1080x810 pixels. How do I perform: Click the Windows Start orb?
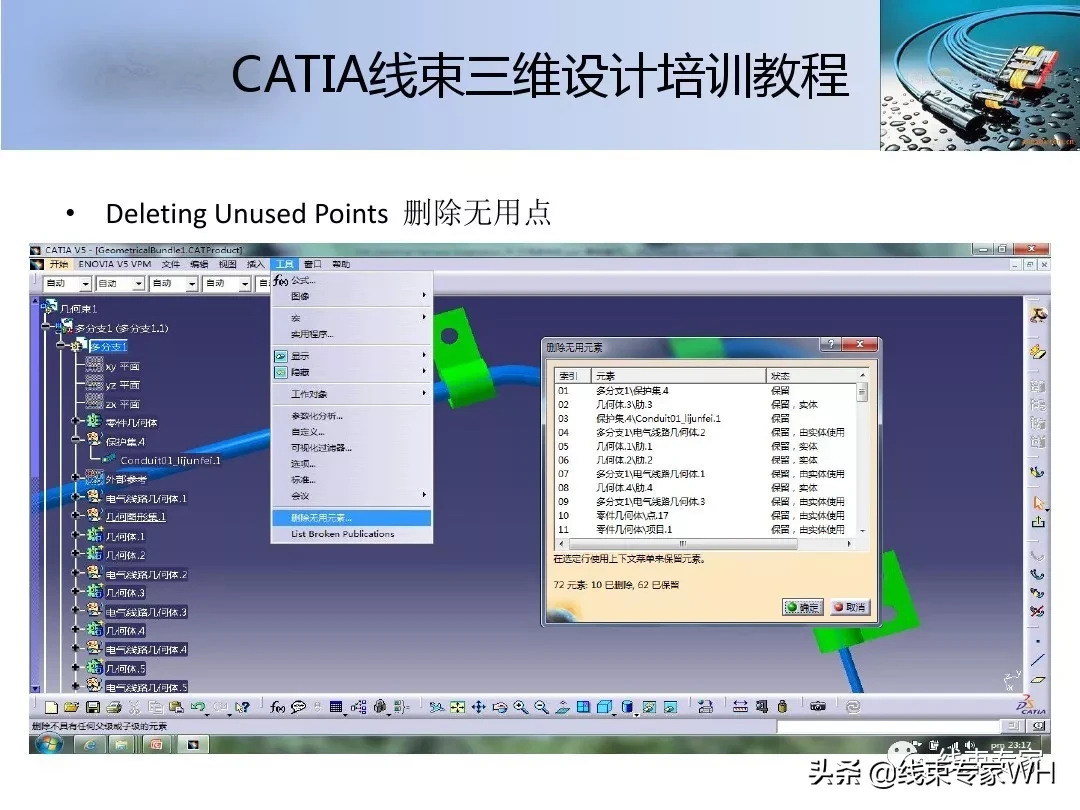[x=49, y=744]
